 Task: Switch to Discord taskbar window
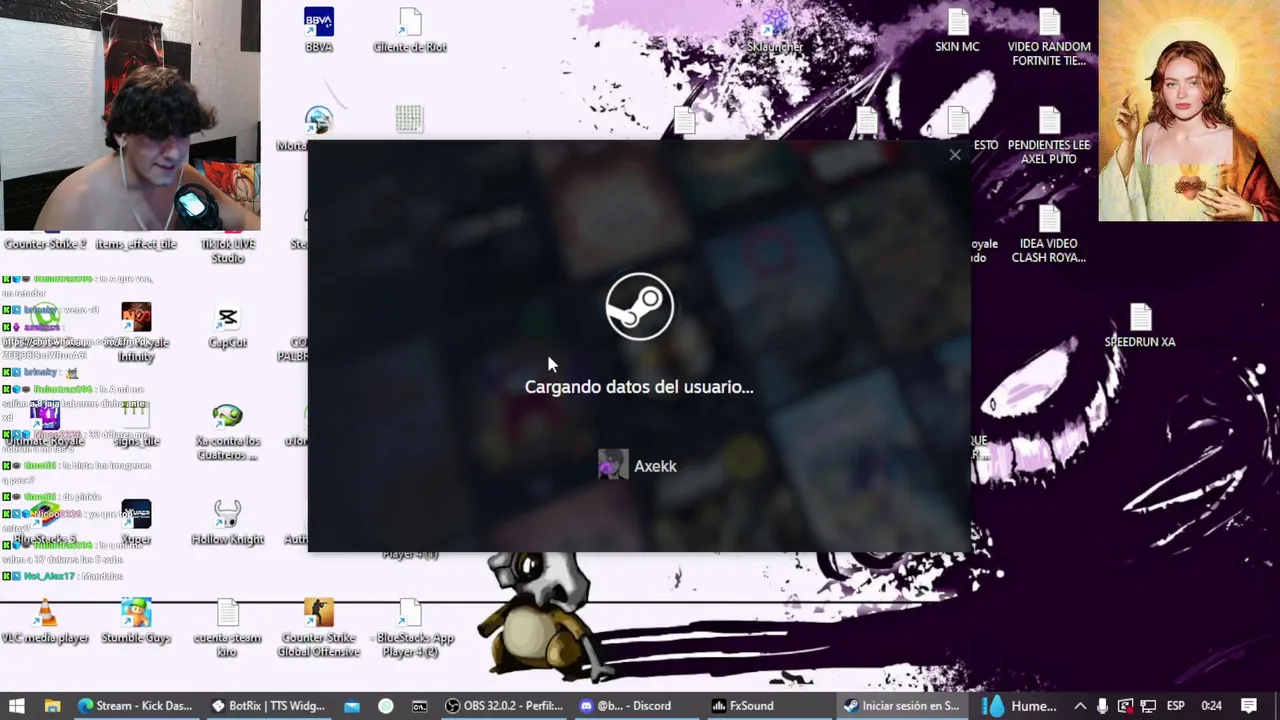pos(638,706)
